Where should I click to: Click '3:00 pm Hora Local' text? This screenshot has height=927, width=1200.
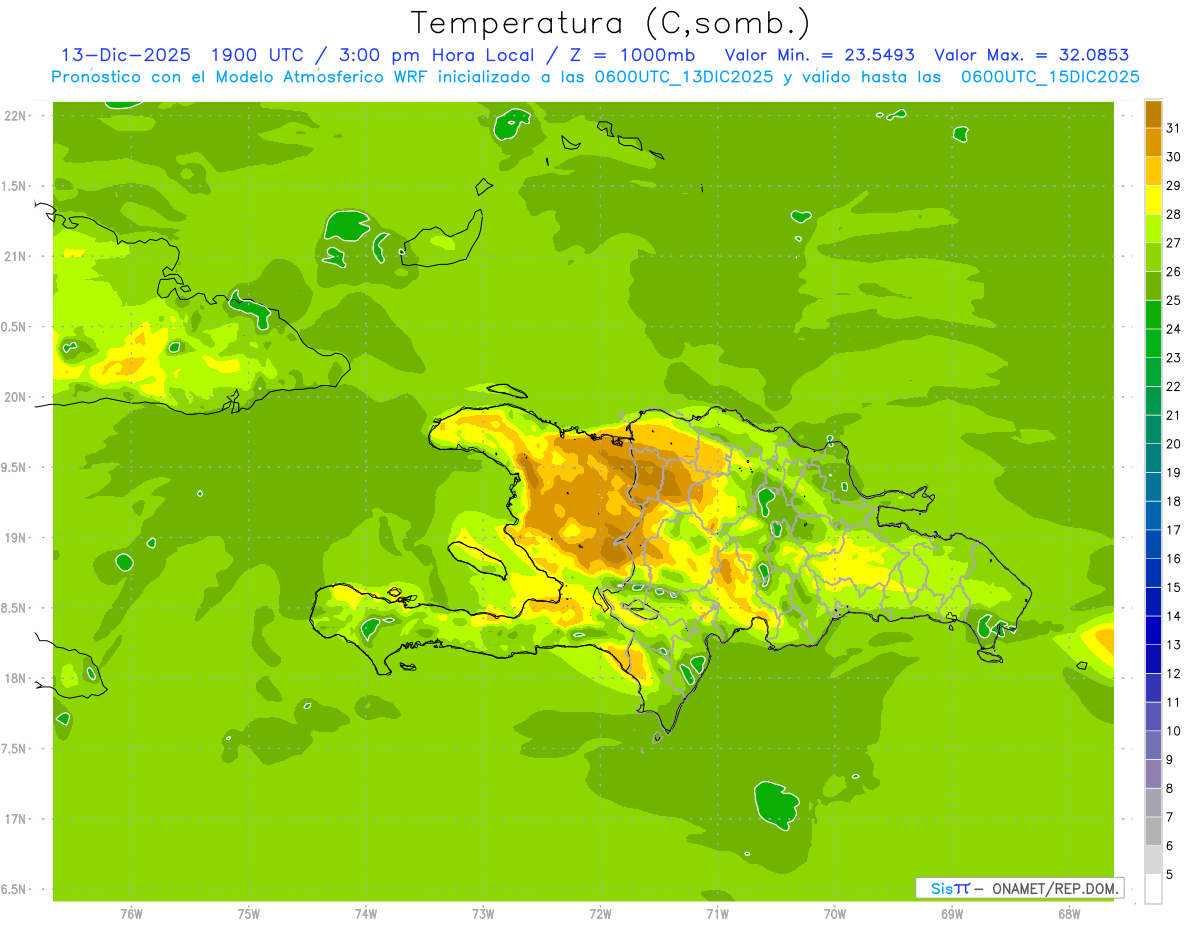pyautogui.click(x=438, y=55)
